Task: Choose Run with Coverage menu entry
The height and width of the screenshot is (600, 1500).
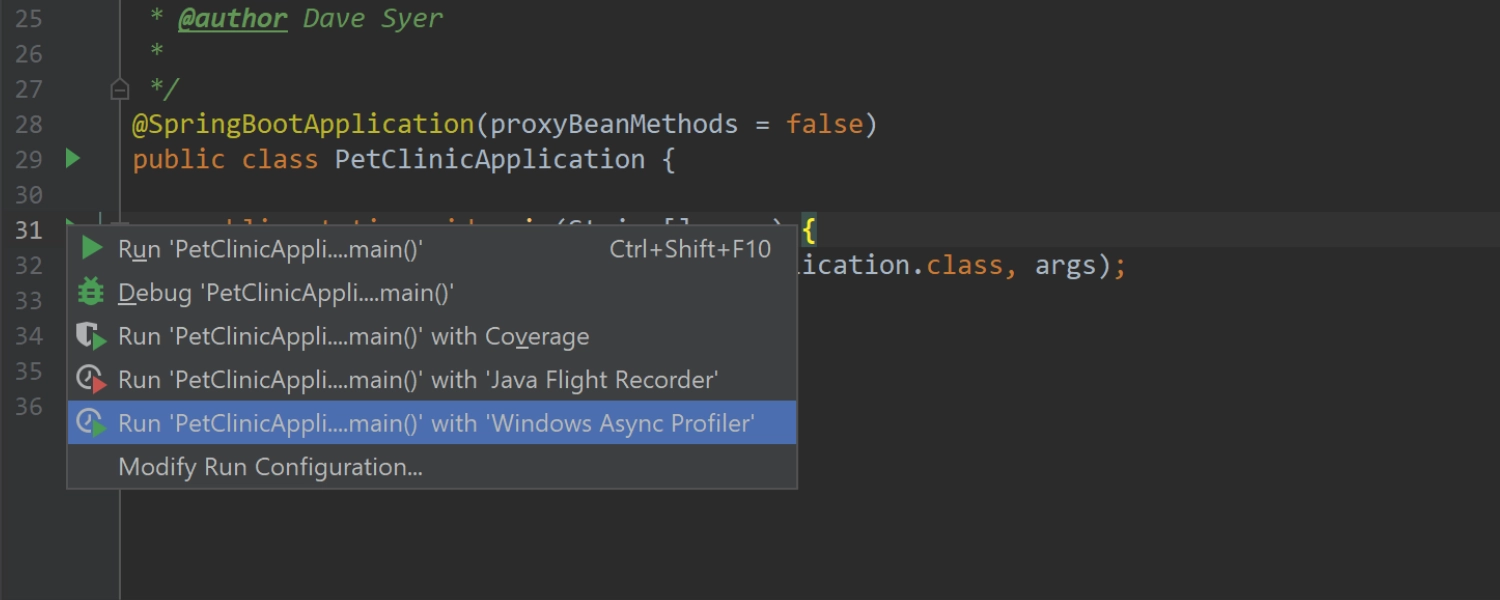Action: [432, 337]
